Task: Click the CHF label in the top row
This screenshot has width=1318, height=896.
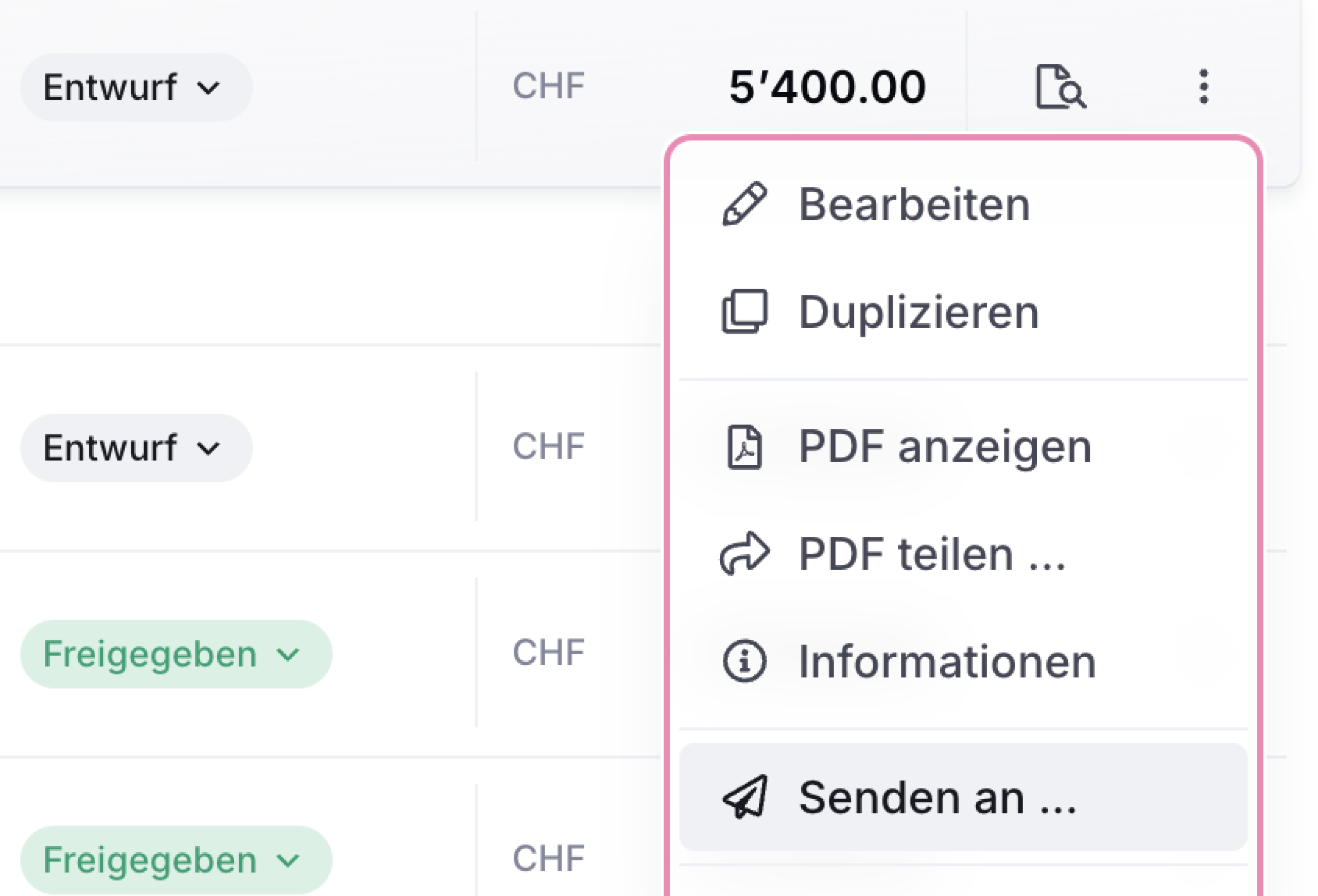Action: [548, 85]
